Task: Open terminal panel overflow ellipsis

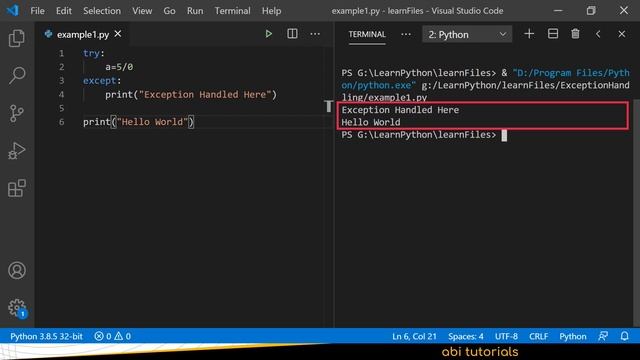Action: point(406,34)
